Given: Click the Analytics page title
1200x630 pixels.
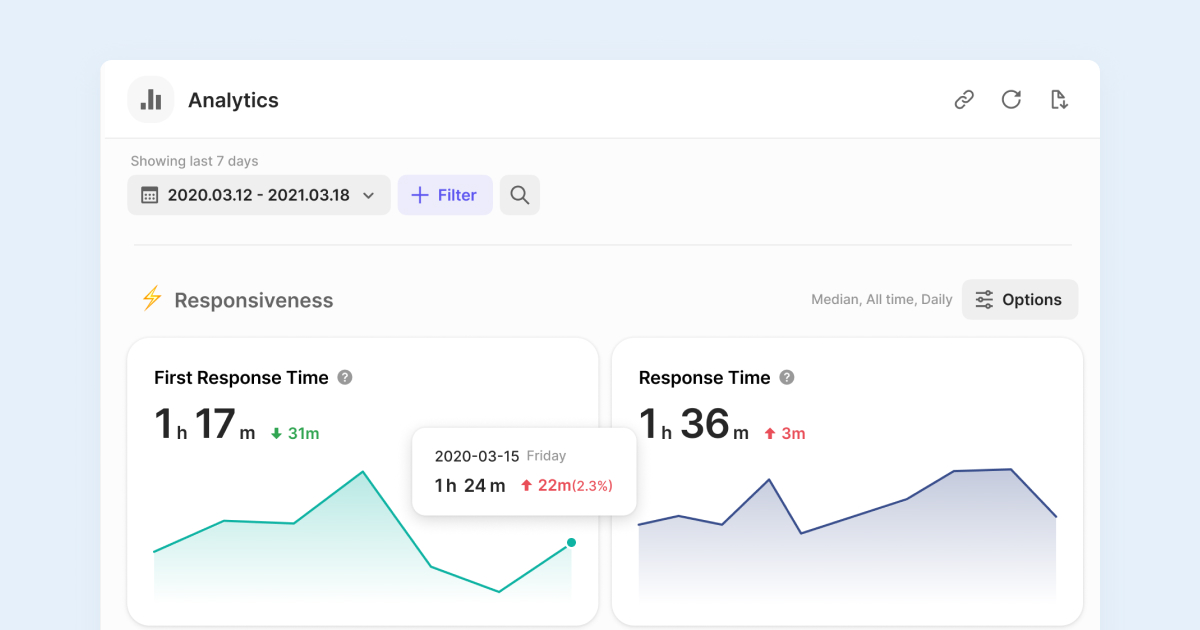Looking at the screenshot, I should tap(233, 100).
